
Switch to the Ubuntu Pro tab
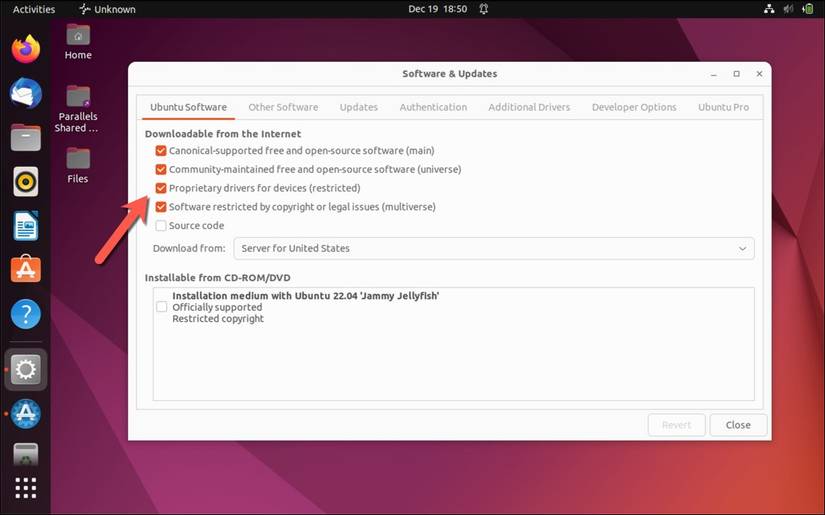[x=723, y=107]
